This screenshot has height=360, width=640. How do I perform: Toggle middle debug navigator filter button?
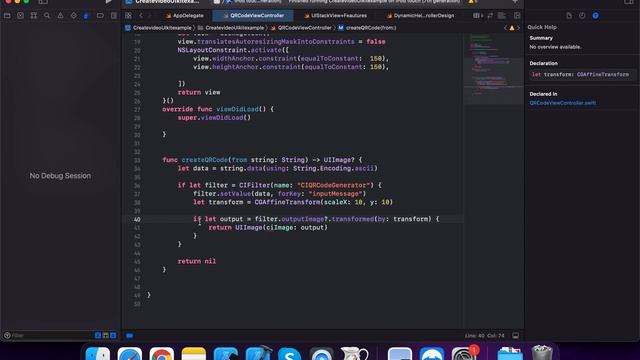pyautogui.click(x=106, y=336)
